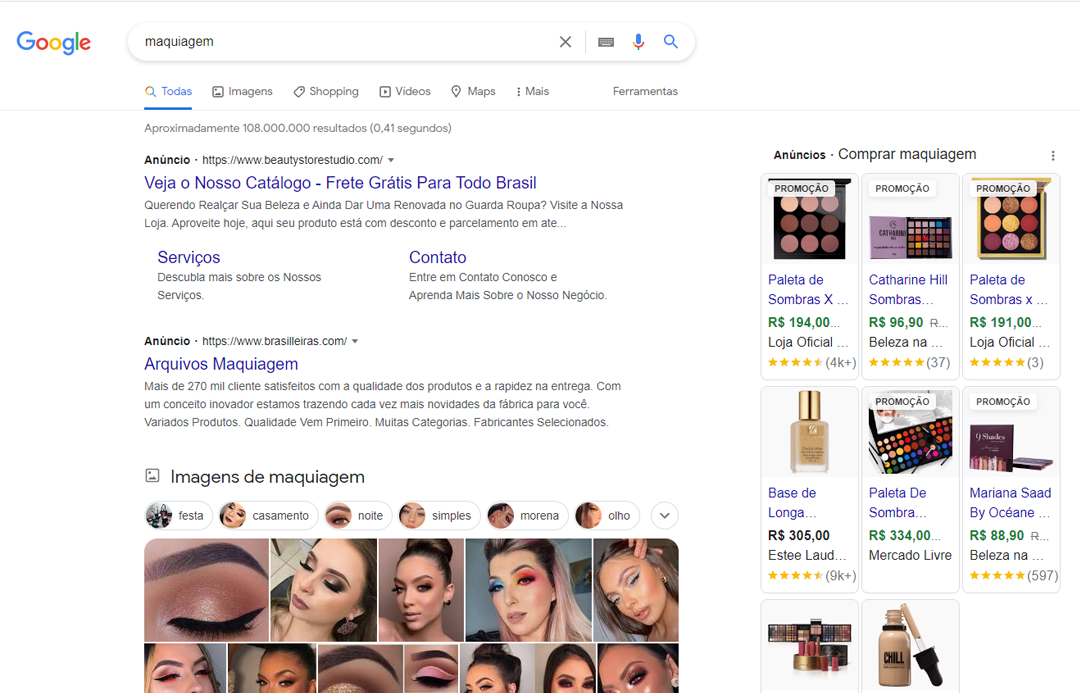The image size is (1080, 693).
Task: Open the on-screen keyboard icon
Action: point(606,42)
